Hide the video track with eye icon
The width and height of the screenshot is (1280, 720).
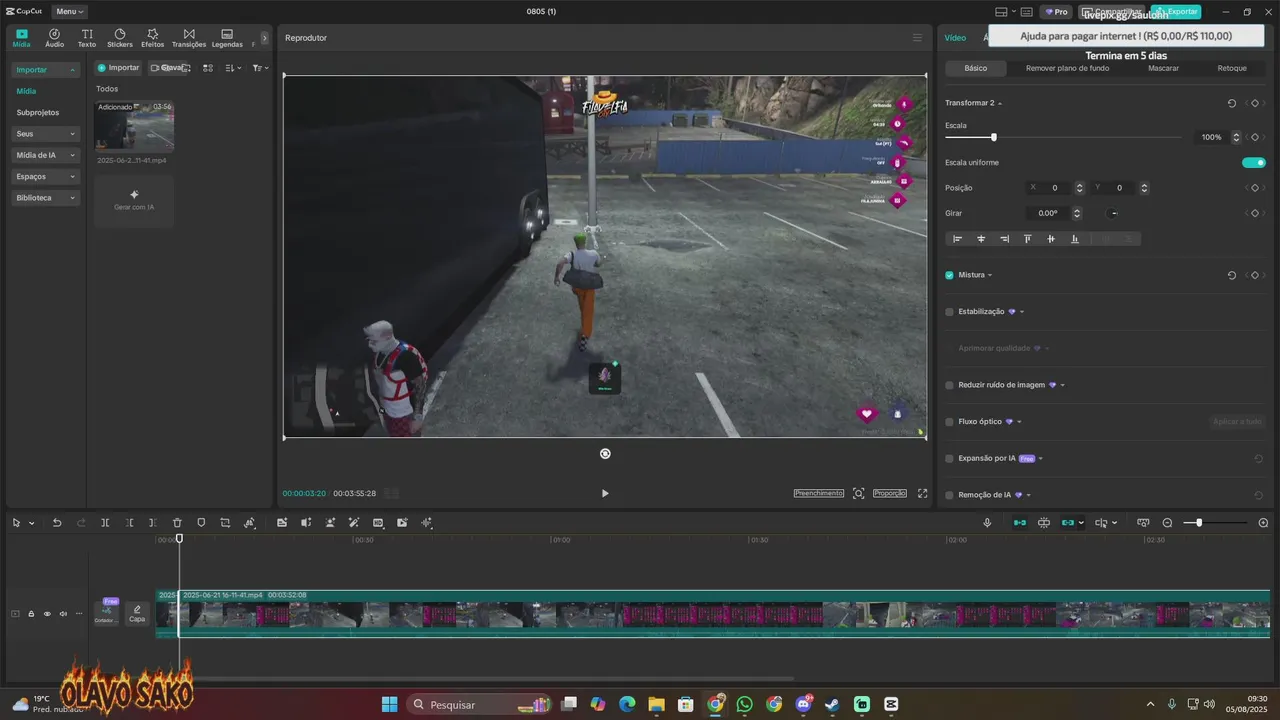pos(47,614)
